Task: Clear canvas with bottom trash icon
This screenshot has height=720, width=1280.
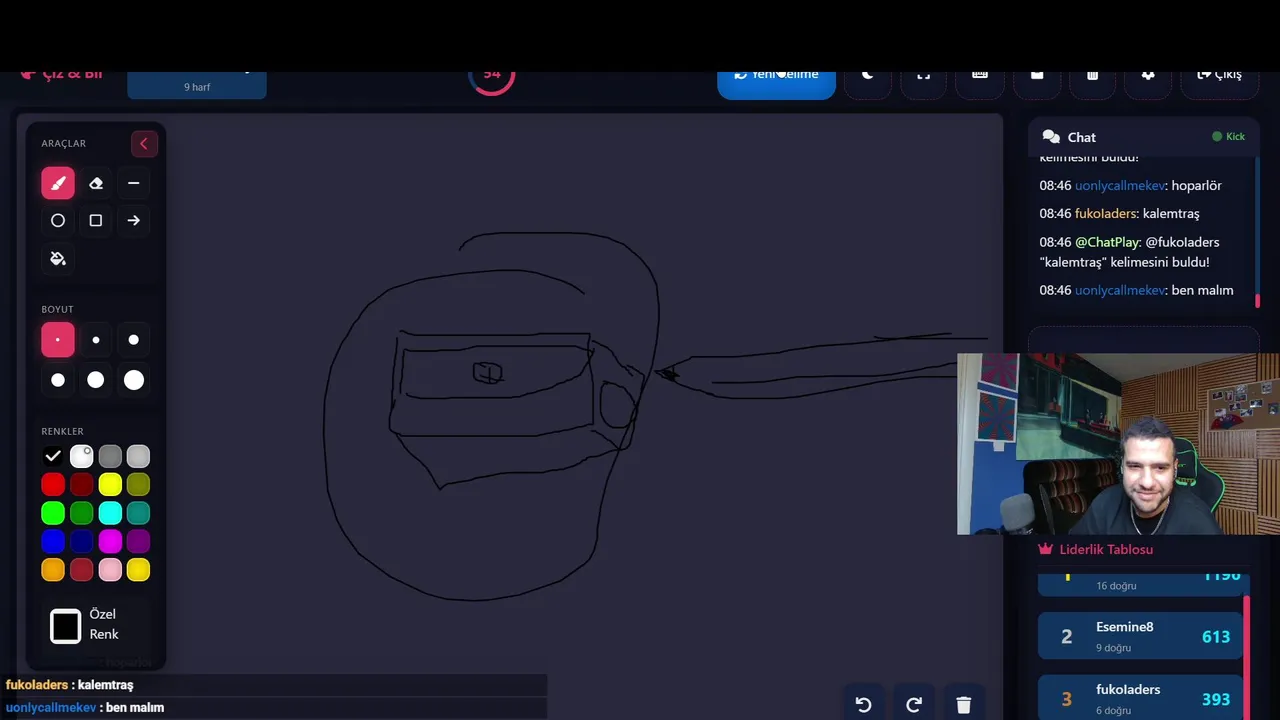Action: 964,704
